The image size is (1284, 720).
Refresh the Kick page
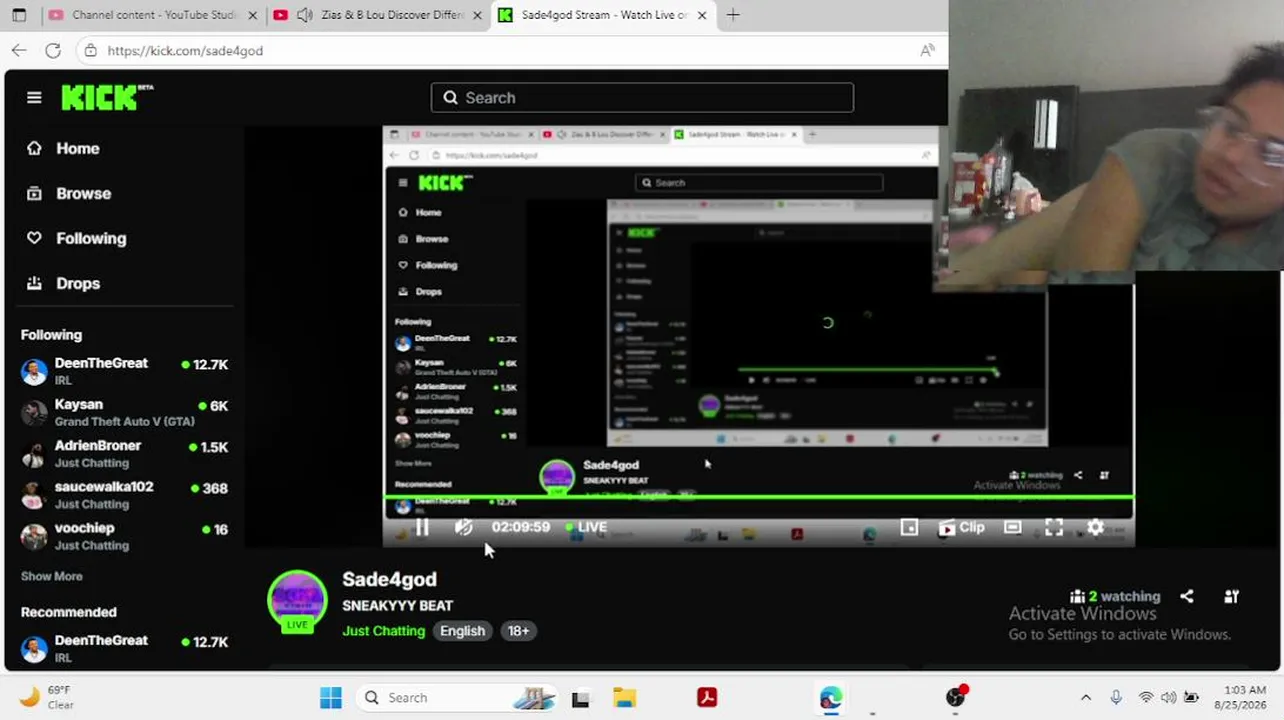pos(53,50)
